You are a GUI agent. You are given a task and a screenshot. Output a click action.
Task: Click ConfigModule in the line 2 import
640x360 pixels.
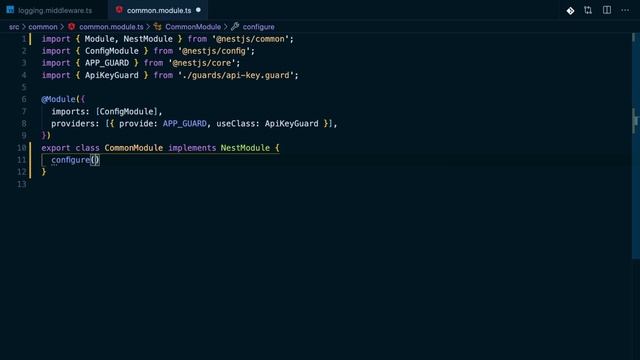tap(111, 51)
